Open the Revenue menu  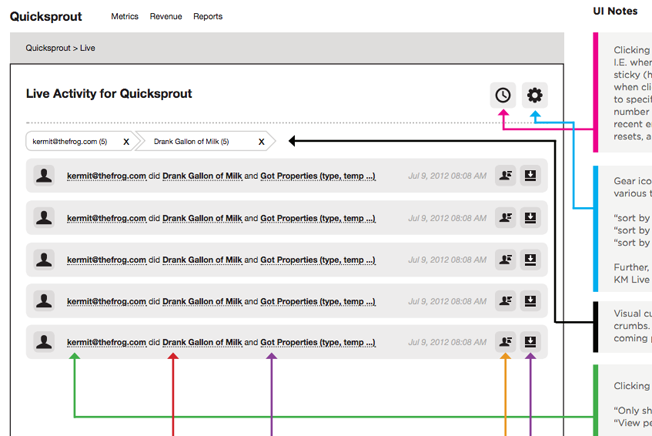coord(166,16)
